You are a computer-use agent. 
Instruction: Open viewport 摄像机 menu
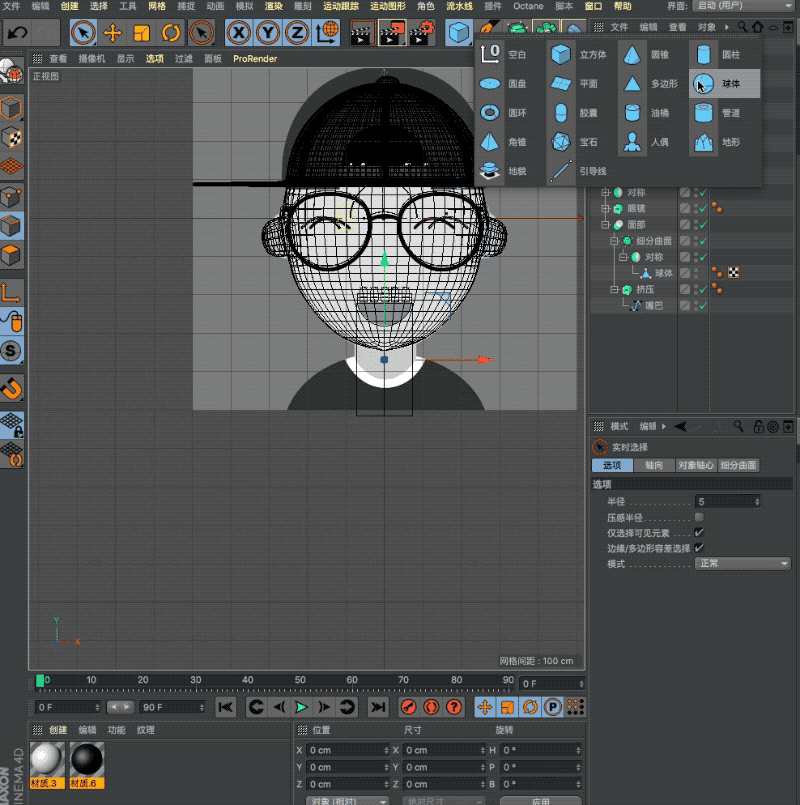click(91, 59)
